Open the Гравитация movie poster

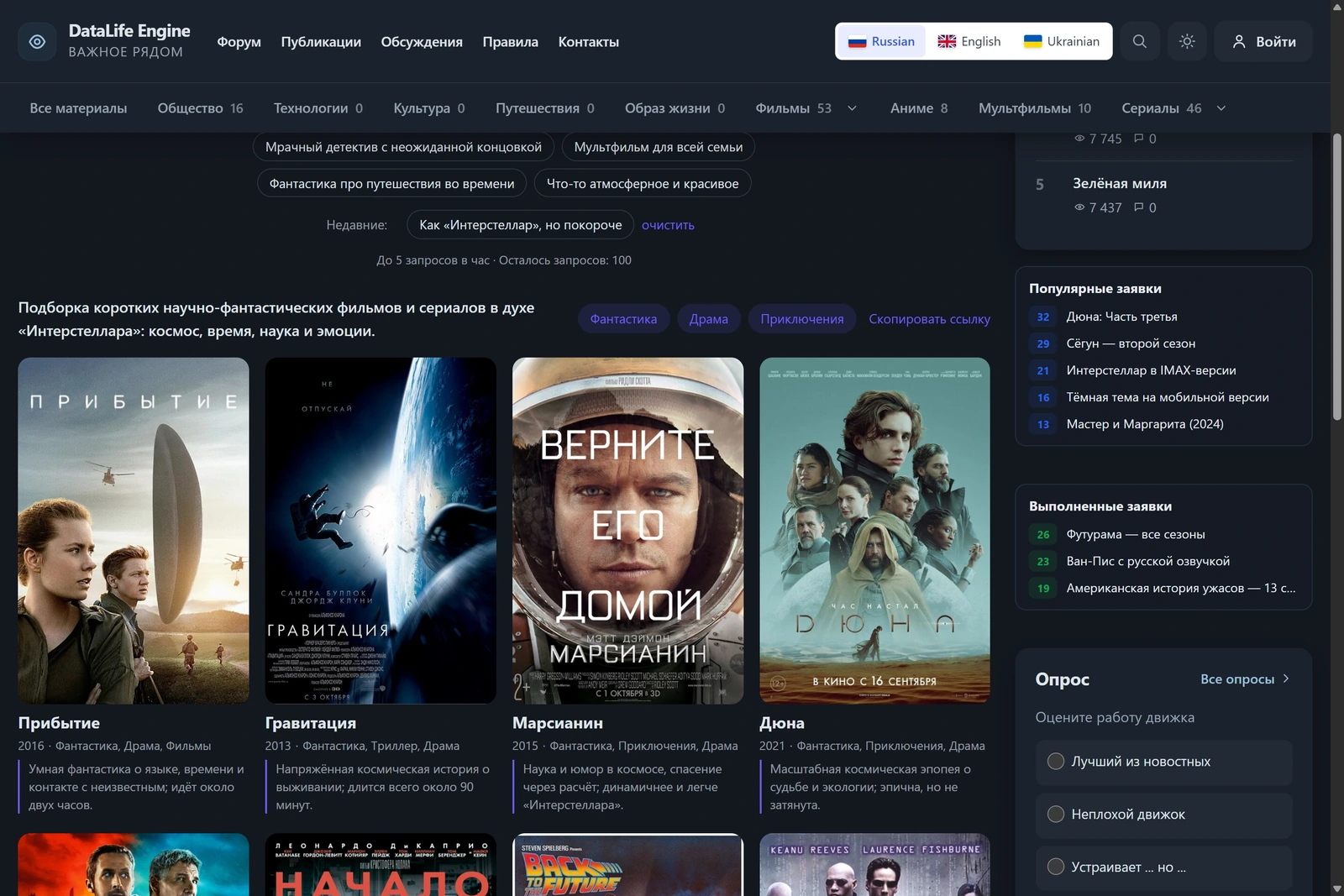381,531
